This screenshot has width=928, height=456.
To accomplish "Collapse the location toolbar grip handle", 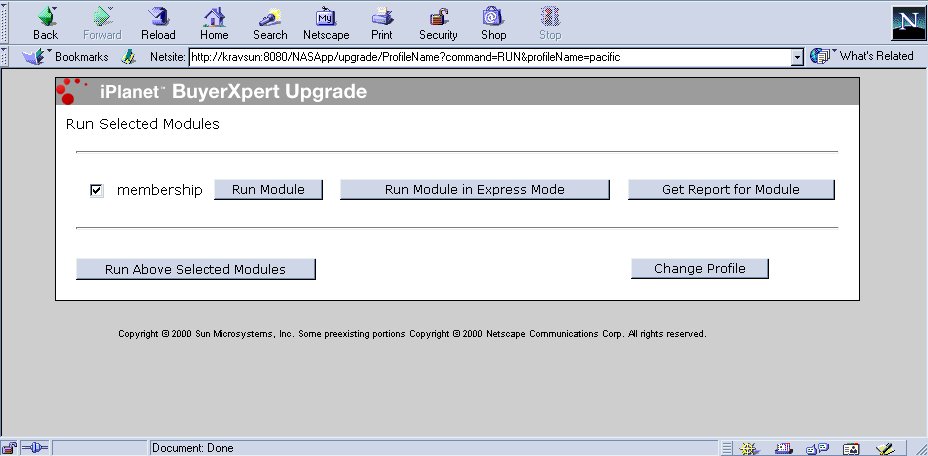I will click(5, 57).
